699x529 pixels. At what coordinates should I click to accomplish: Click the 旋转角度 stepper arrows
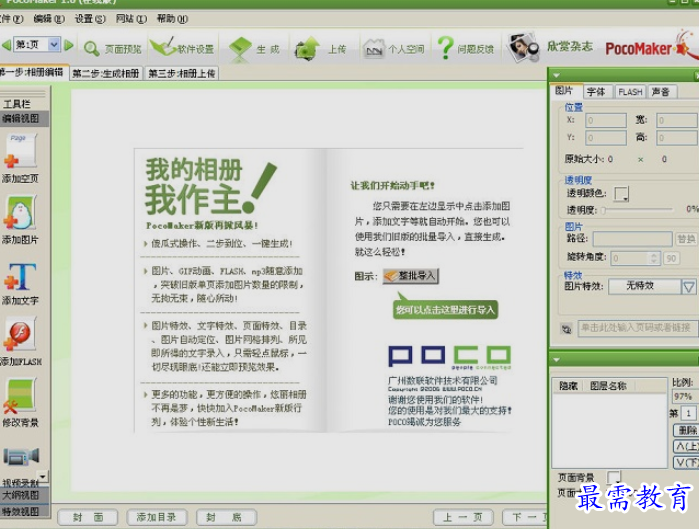coord(654,258)
